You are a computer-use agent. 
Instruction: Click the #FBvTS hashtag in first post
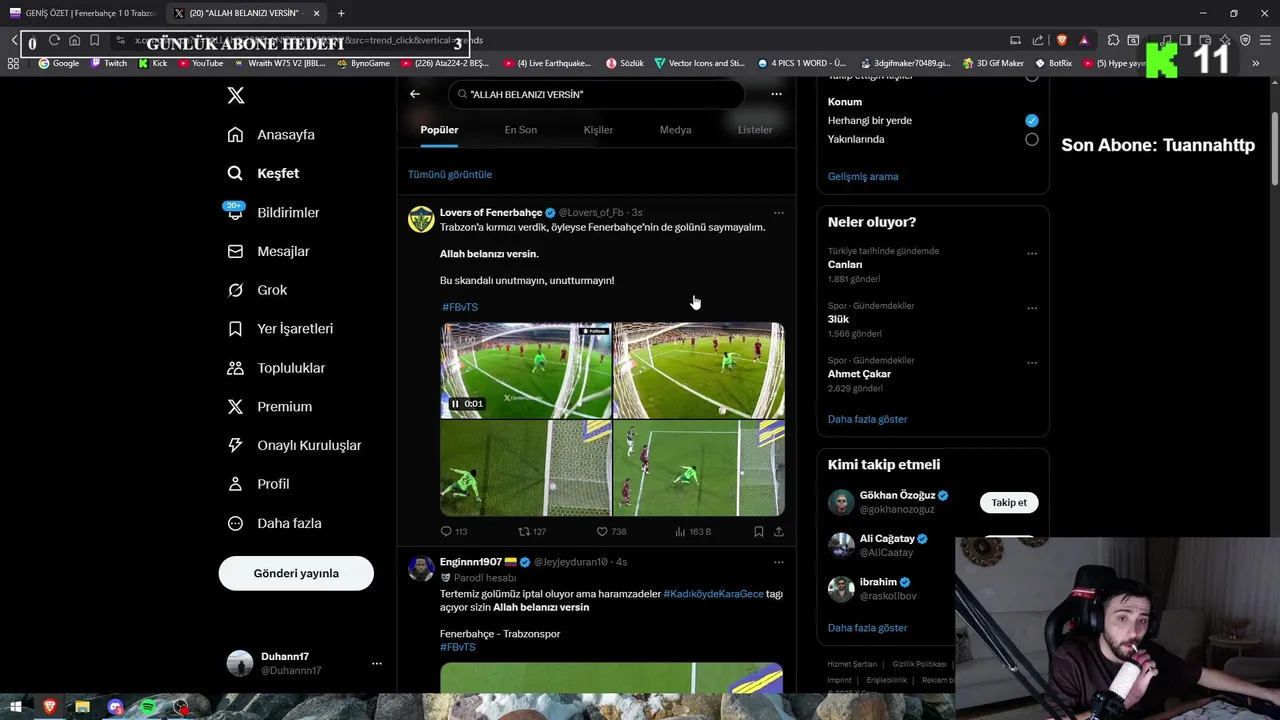(x=460, y=307)
